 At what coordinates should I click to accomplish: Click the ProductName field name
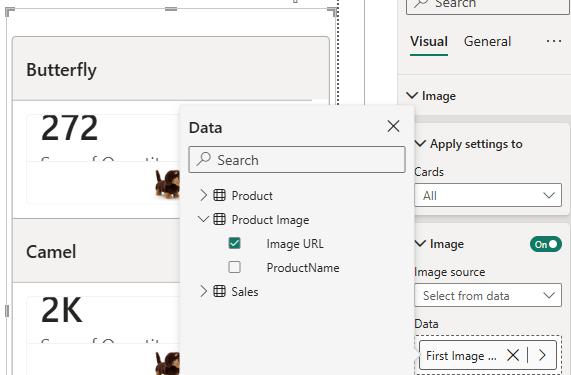click(x=303, y=268)
